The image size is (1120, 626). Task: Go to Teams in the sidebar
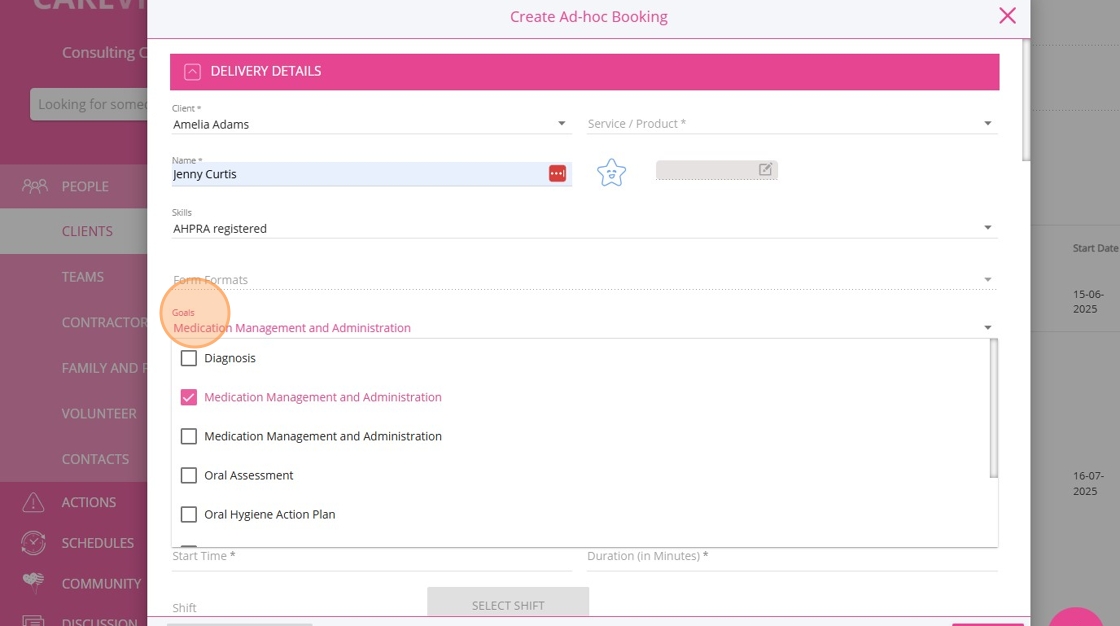click(83, 277)
